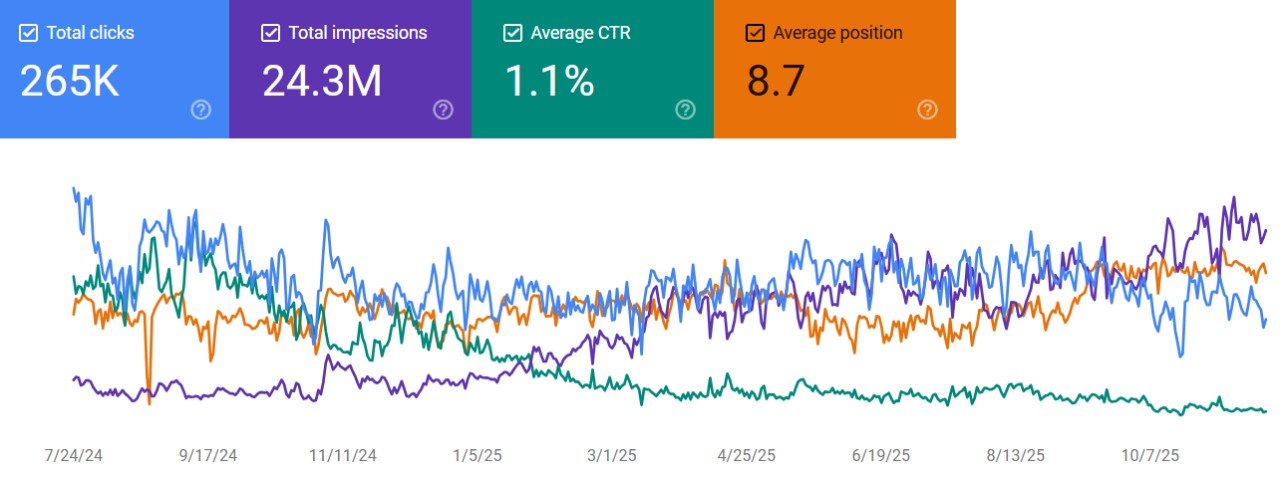1280x482 pixels.
Task: Select the 24.3M impressions value
Action: point(322,81)
